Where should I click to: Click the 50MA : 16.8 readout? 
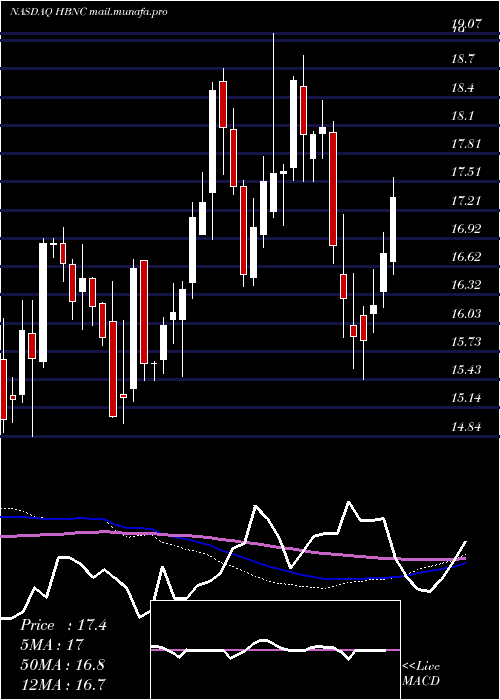coord(62,664)
